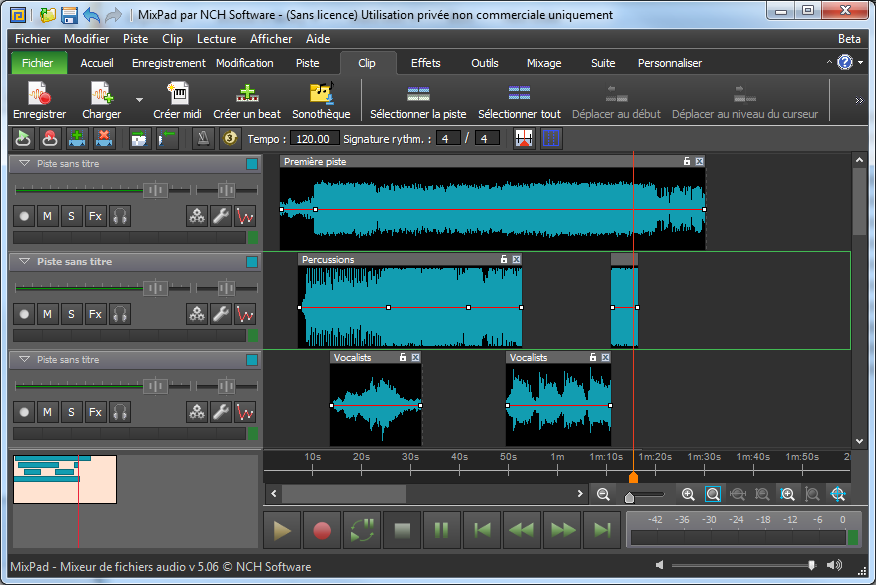The width and height of the screenshot is (876, 585).
Task: Click the project overview thumbnail
Action: click(65, 479)
